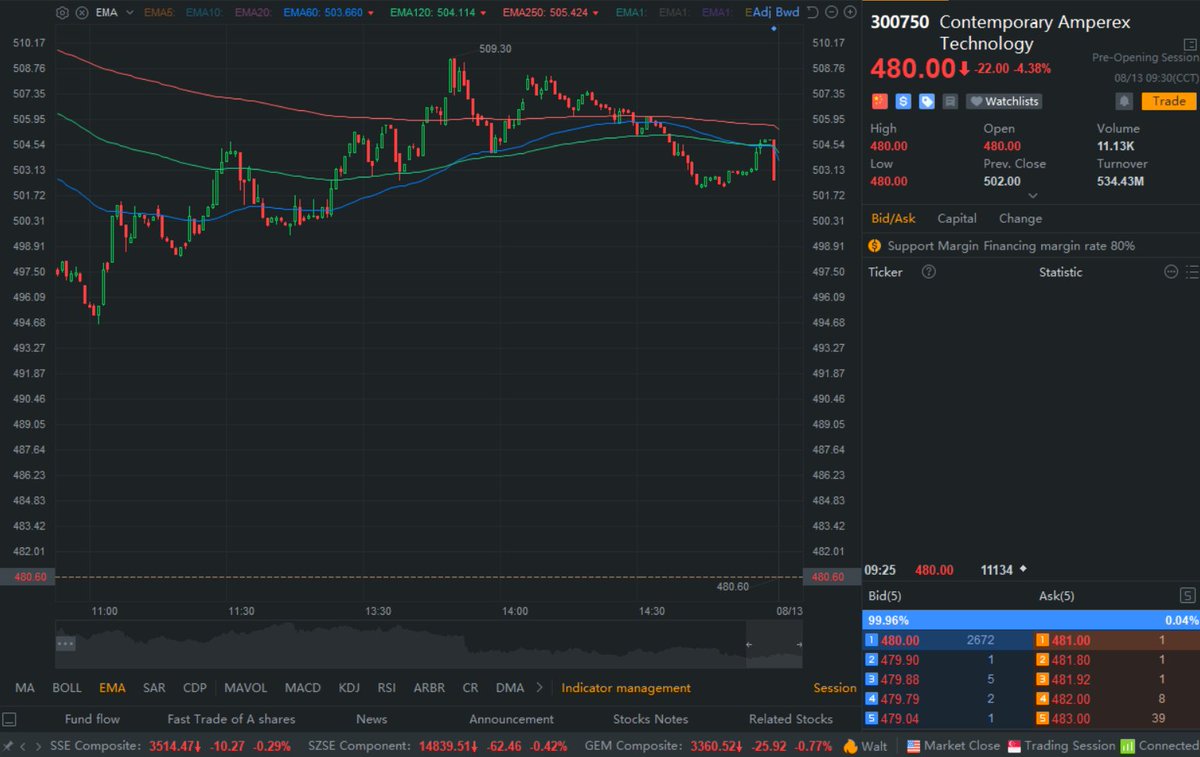Click the Bid/Ask depth level icon
This screenshot has width=1200, height=757.
pyautogui.click(x=1188, y=596)
